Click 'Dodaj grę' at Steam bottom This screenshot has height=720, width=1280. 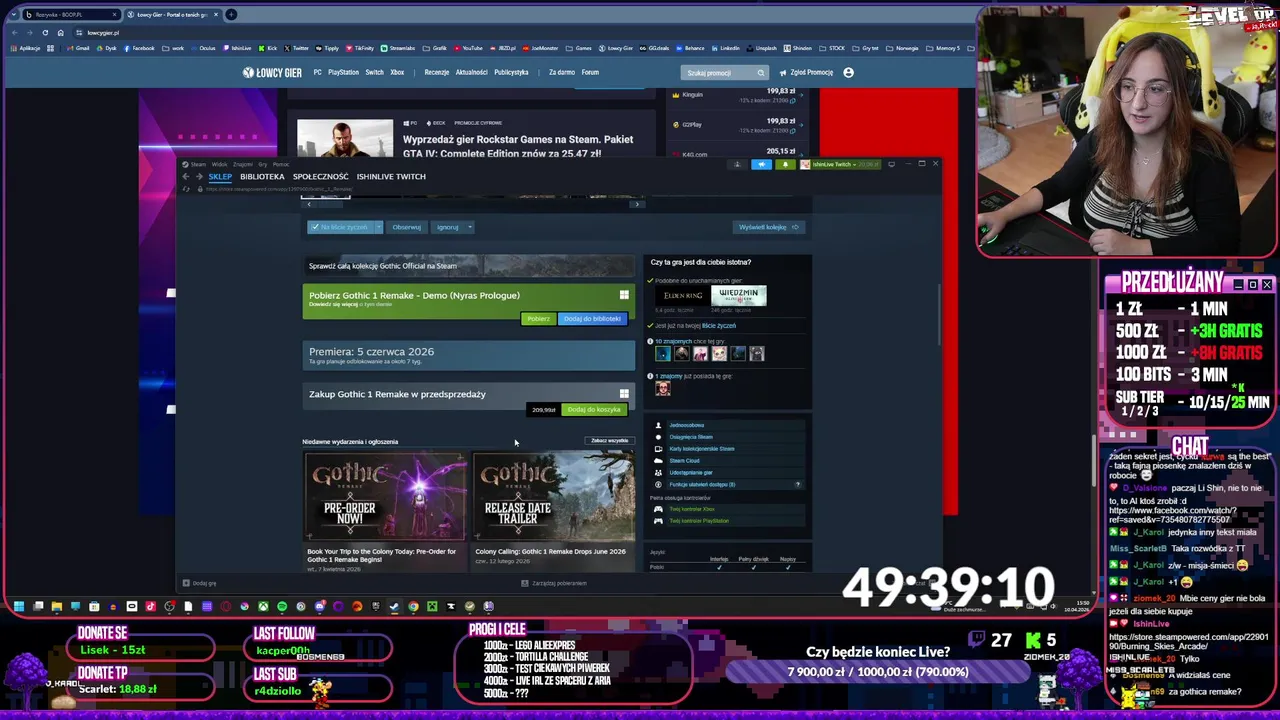pyautogui.click(x=199, y=583)
